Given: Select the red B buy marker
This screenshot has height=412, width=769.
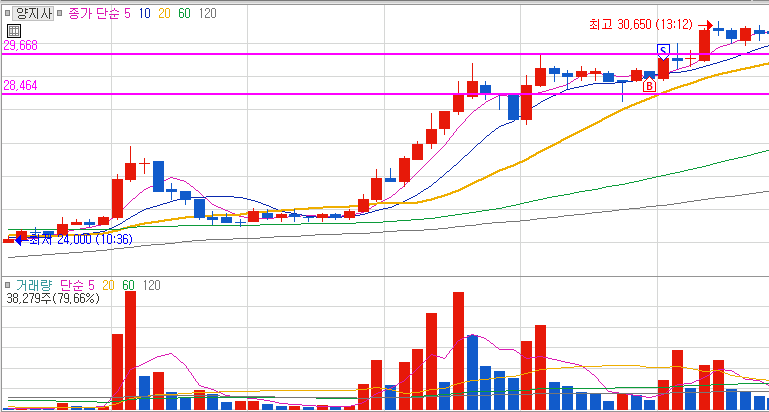Looking at the screenshot, I should 649,85.
